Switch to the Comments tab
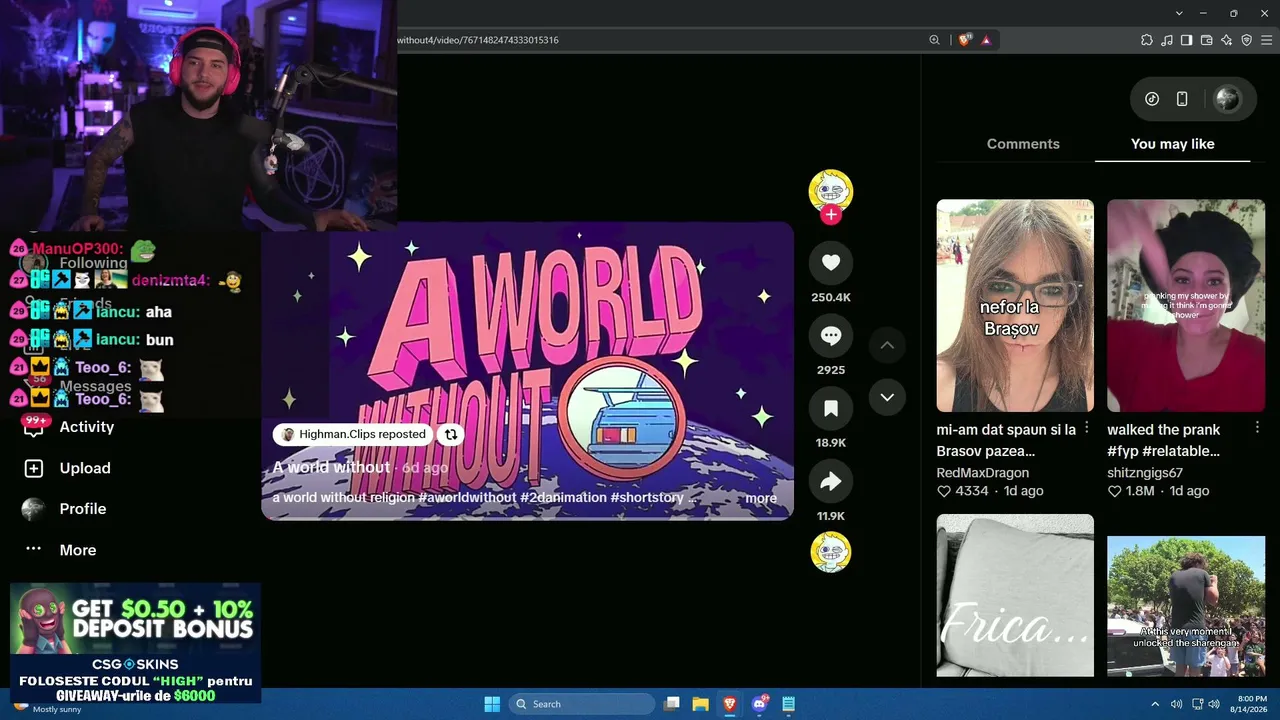 pos(1023,144)
